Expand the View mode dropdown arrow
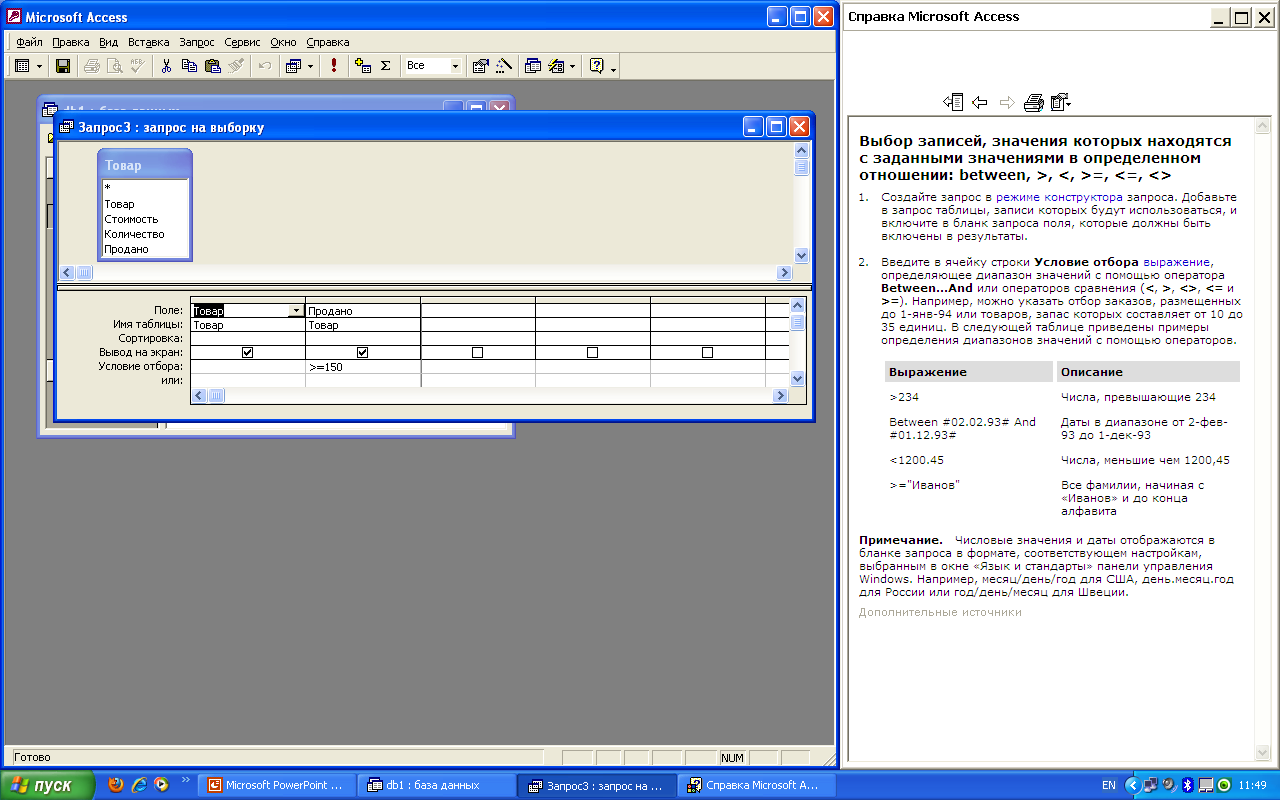The height and width of the screenshot is (800, 1280). (40, 66)
